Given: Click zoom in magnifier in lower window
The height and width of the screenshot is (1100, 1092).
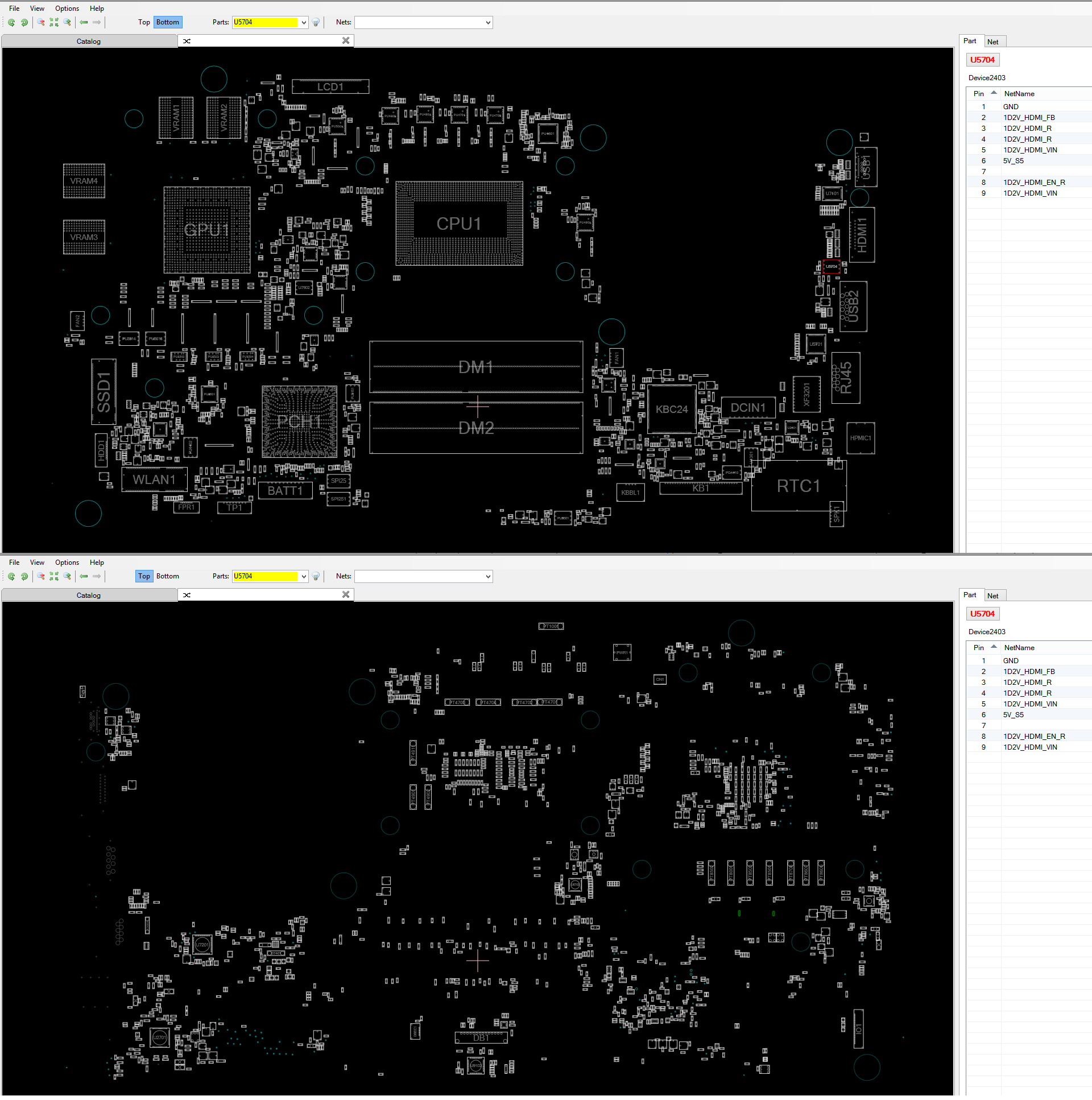Looking at the screenshot, I should point(67,576).
